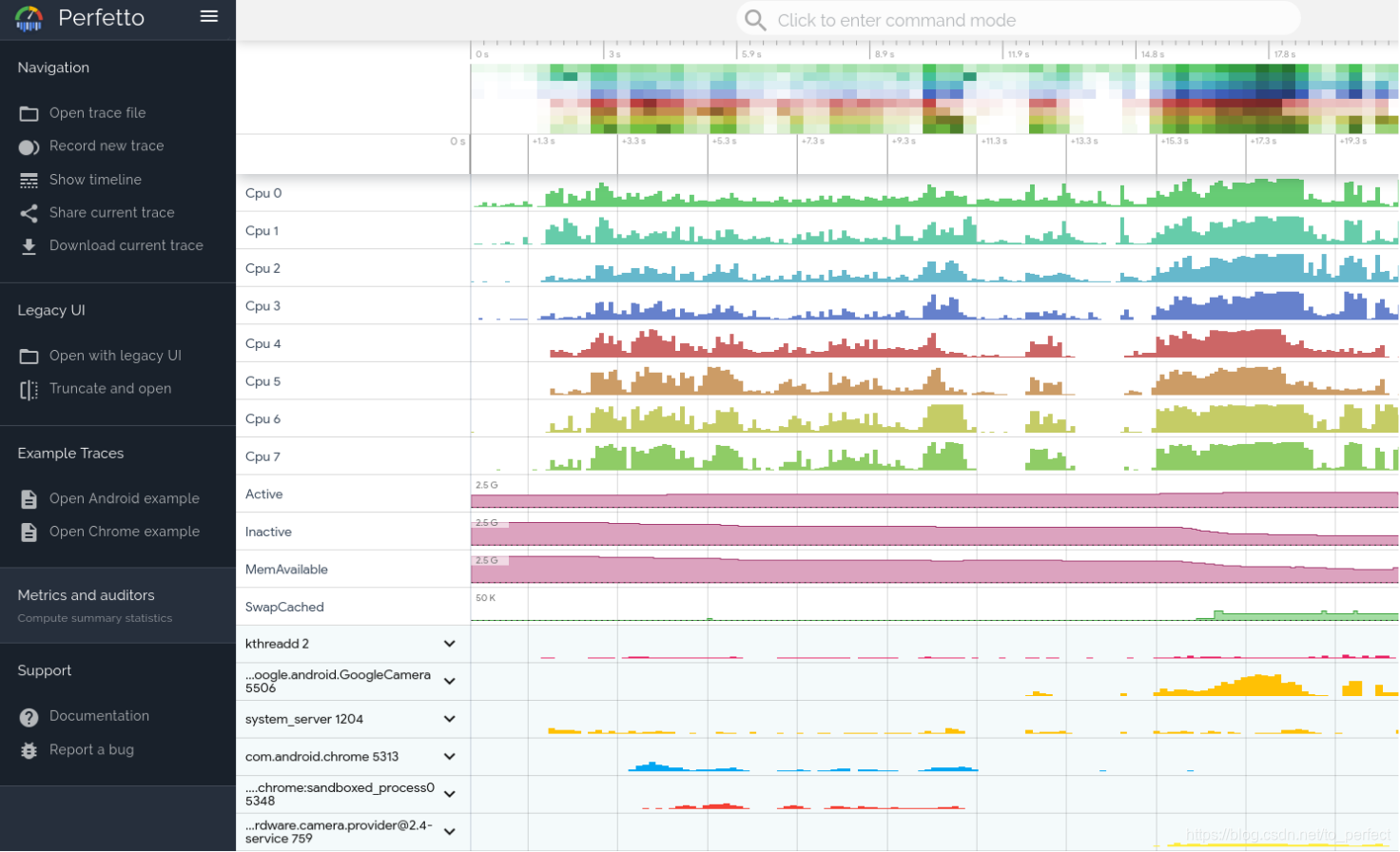Click the Report a bug icon
Screen dimensions: 1400x852
point(29,750)
